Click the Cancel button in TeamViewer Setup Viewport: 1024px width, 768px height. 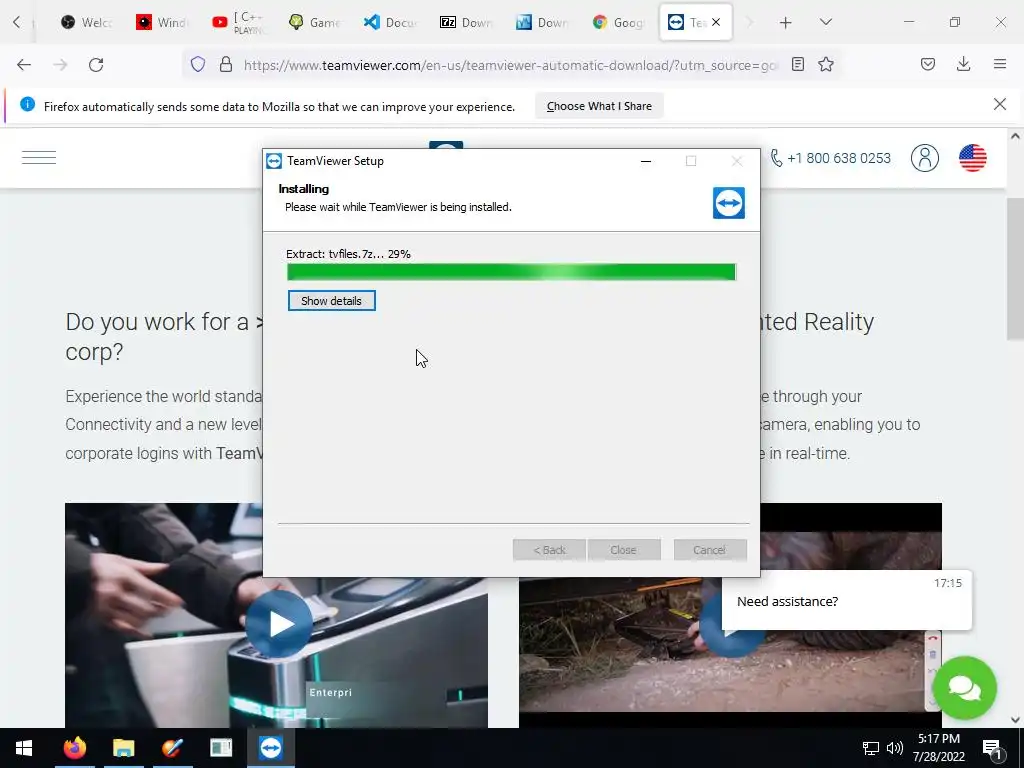(709, 550)
